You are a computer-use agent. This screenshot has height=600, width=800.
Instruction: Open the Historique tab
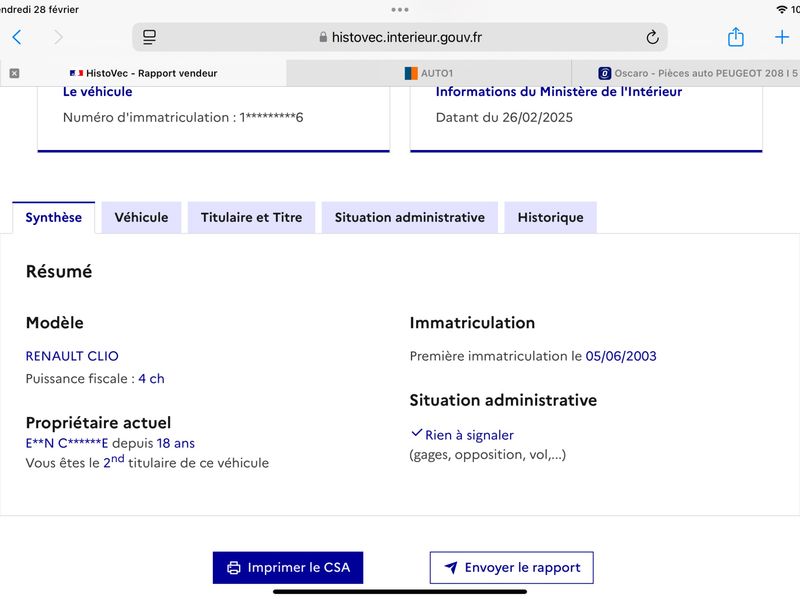tap(551, 217)
